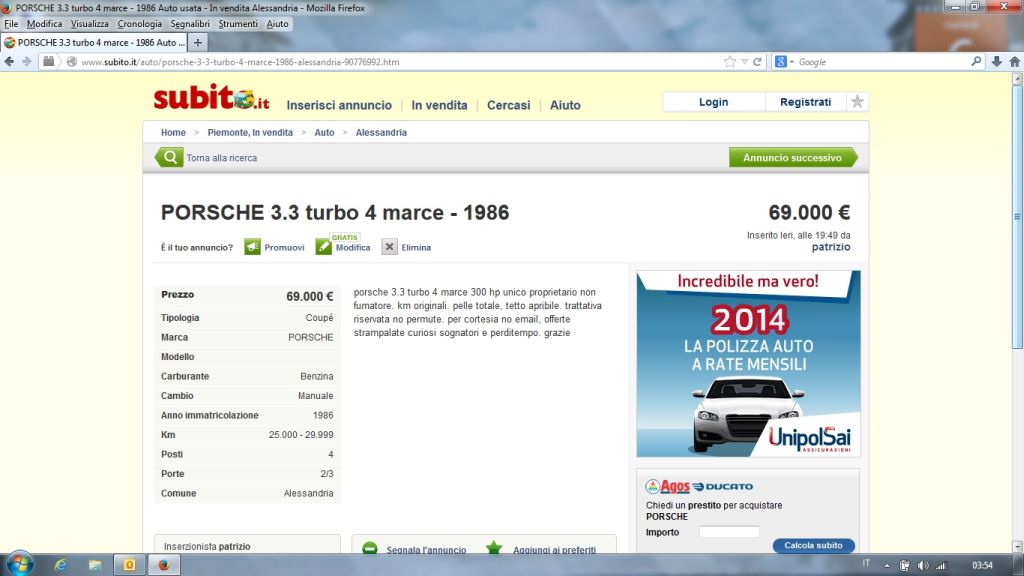Launch Internet Explorer from the taskbar
Screen dimensions: 1024x576
[61, 565]
